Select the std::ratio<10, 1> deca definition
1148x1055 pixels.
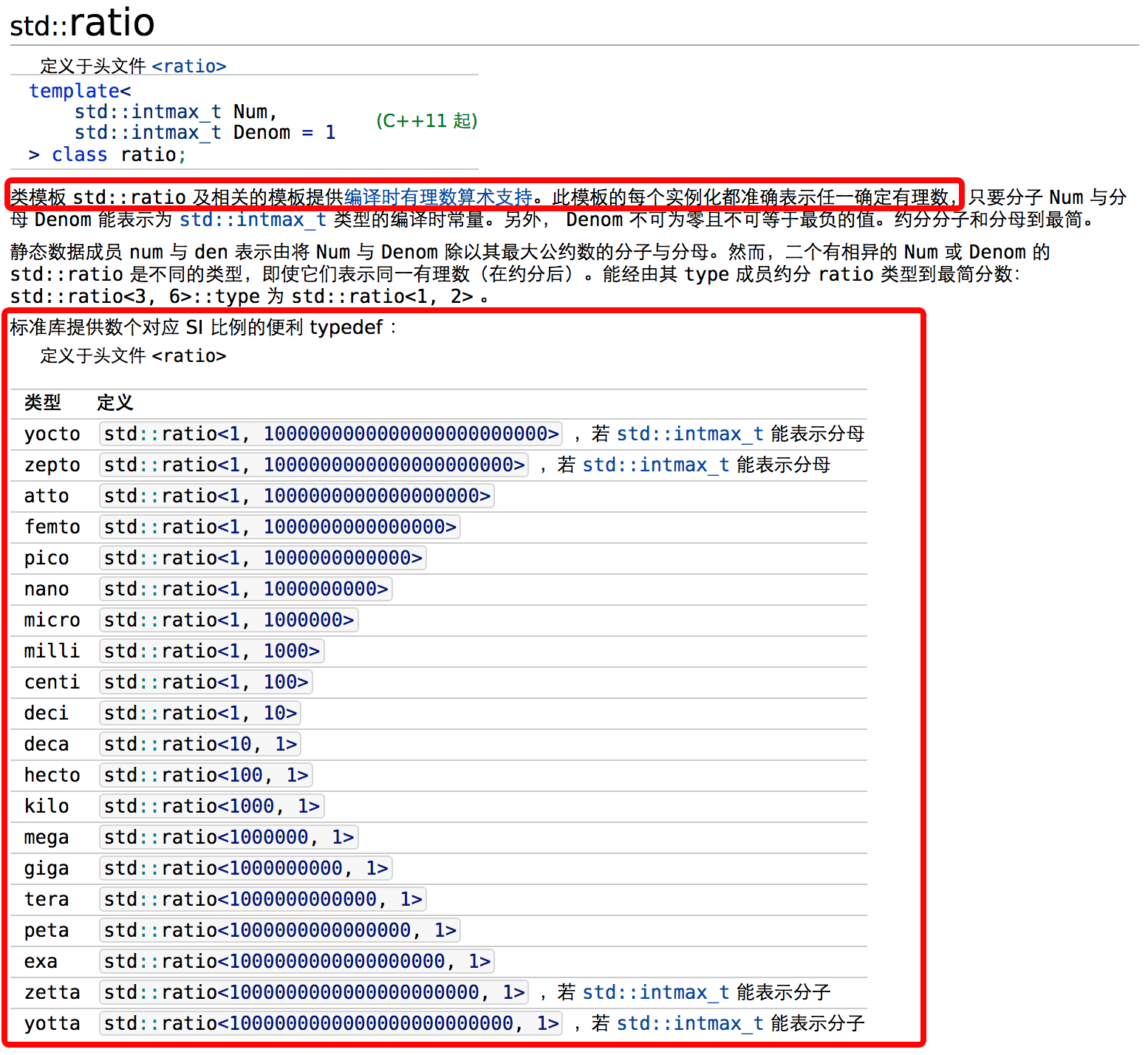click(199, 744)
